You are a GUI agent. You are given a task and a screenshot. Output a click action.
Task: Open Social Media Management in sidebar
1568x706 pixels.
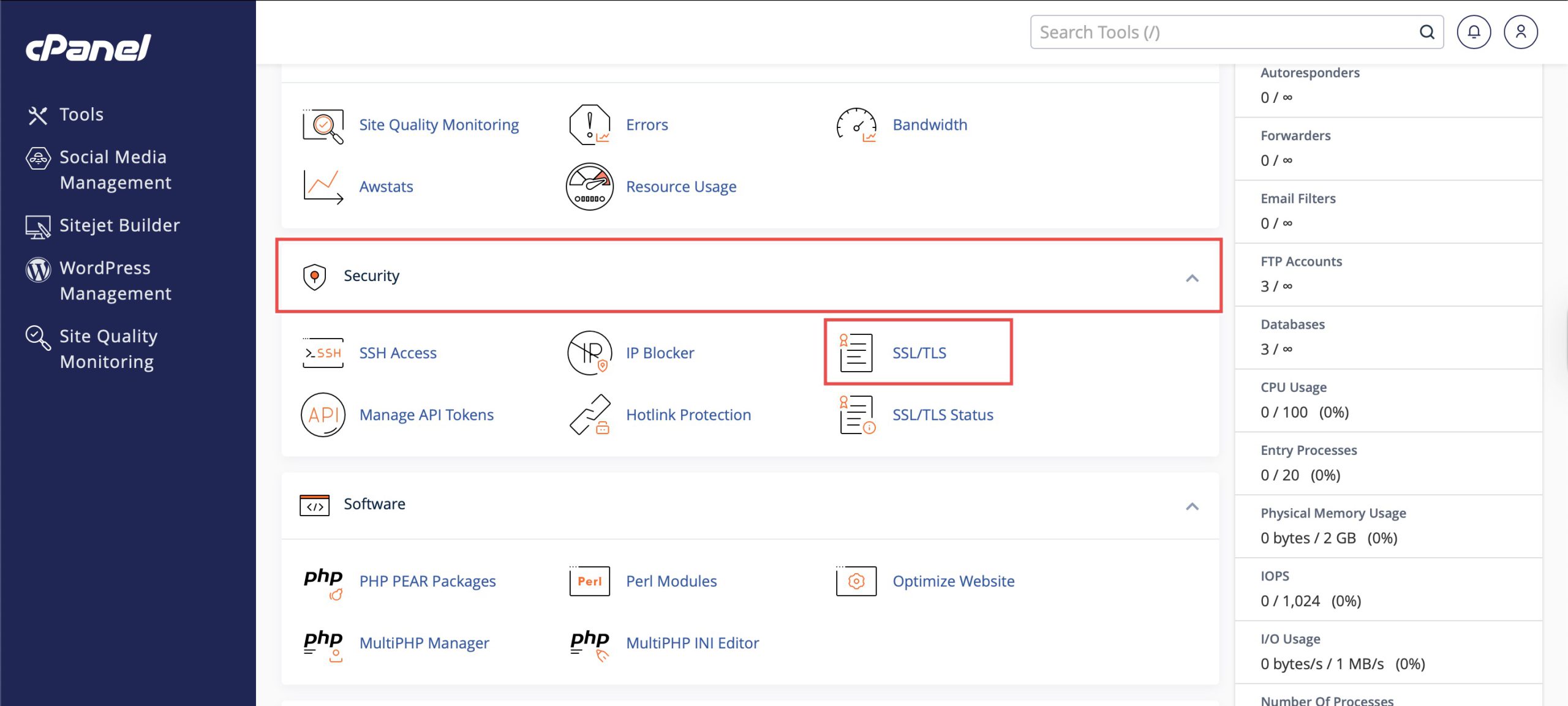[115, 170]
